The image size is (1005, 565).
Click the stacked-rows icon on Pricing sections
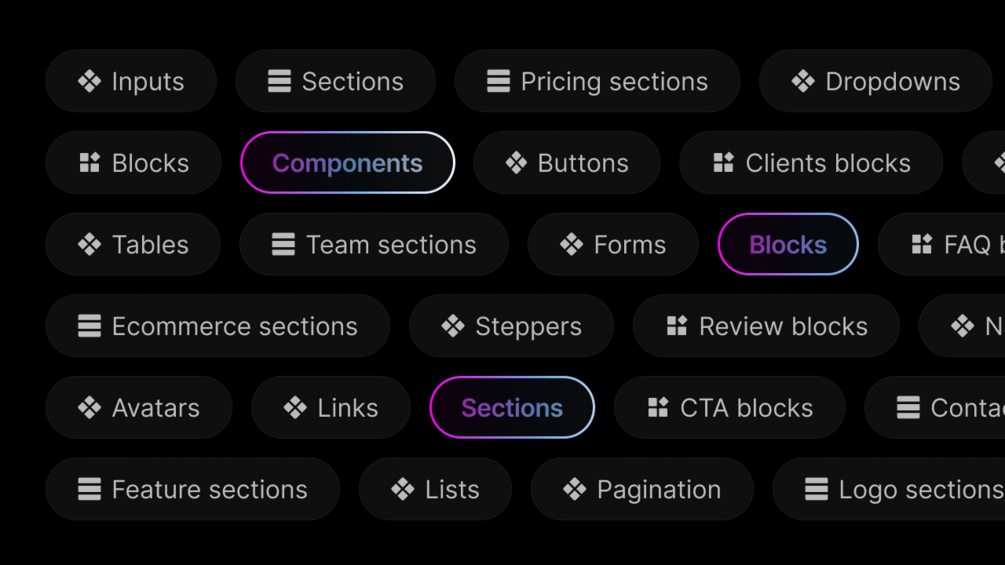[x=498, y=81]
